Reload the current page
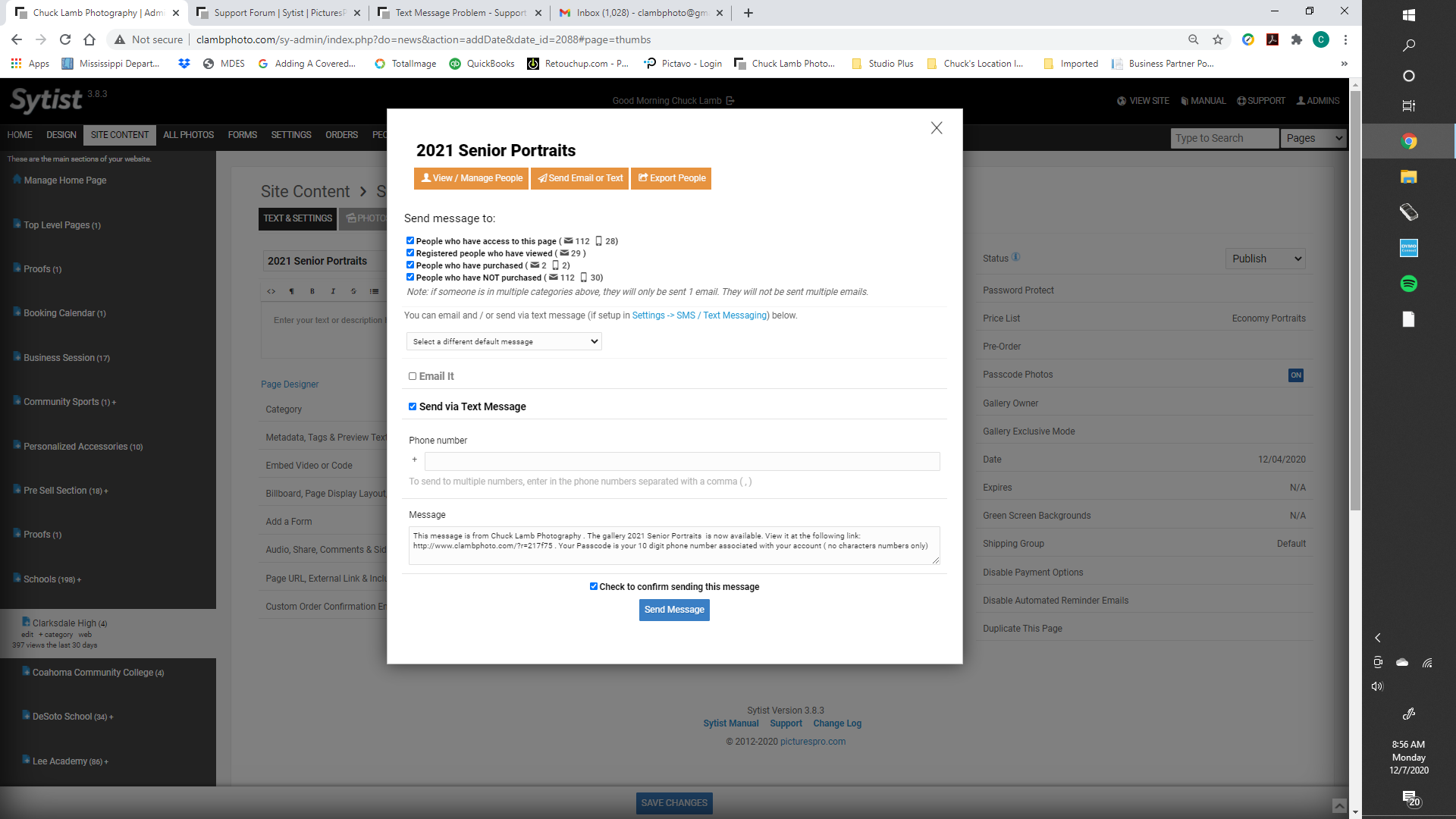The image size is (1456, 819). click(65, 39)
